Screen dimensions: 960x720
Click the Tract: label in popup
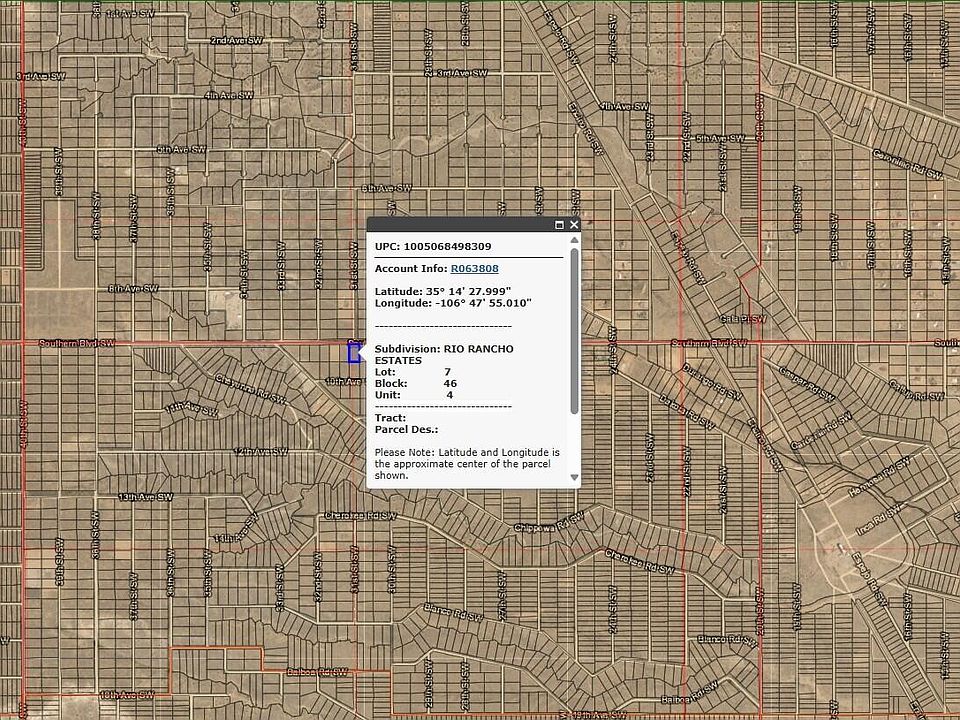pos(390,418)
